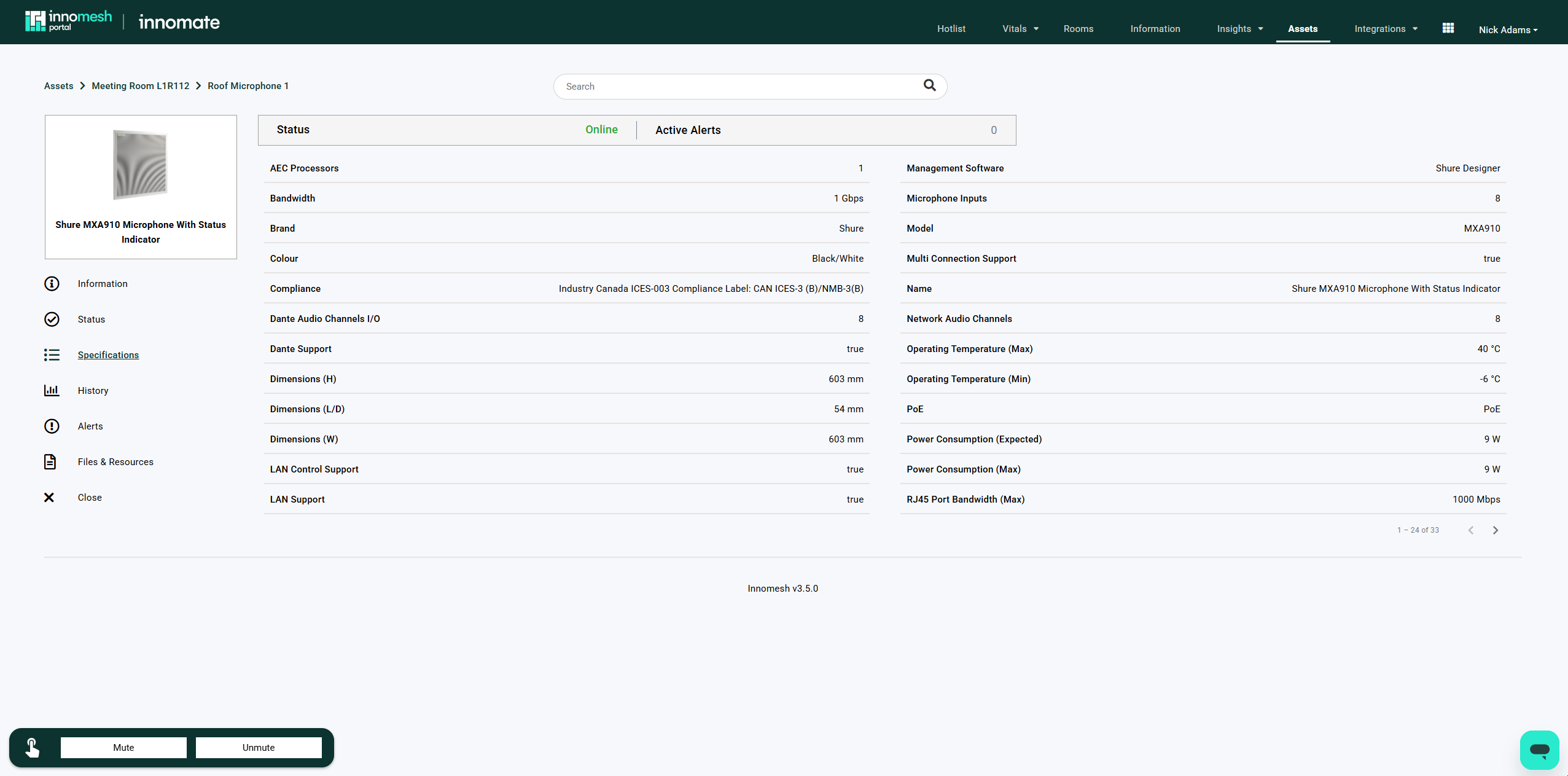The height and width of the screenshot is (776, 1568).
Task: Click the Specifications list icon
Action: 52,355
